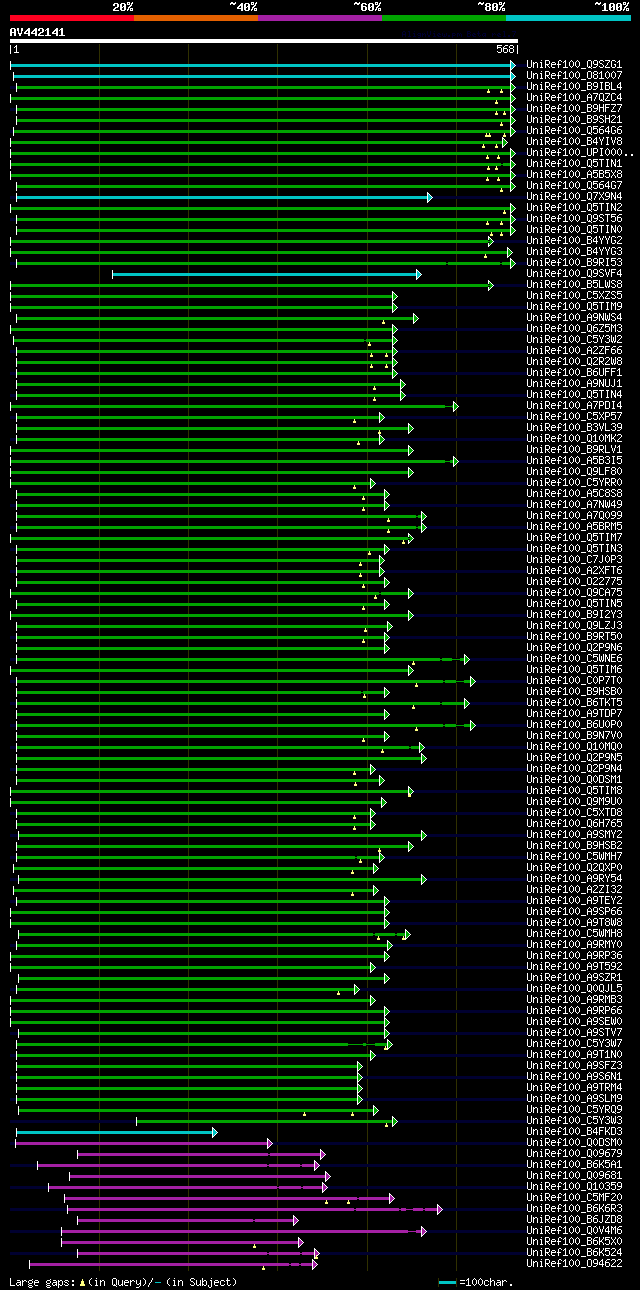The height and width of the screenshot is (1290, 640).
Task: Open hit UniRef100_B9HFZ7
Action: tap(574, 108)
